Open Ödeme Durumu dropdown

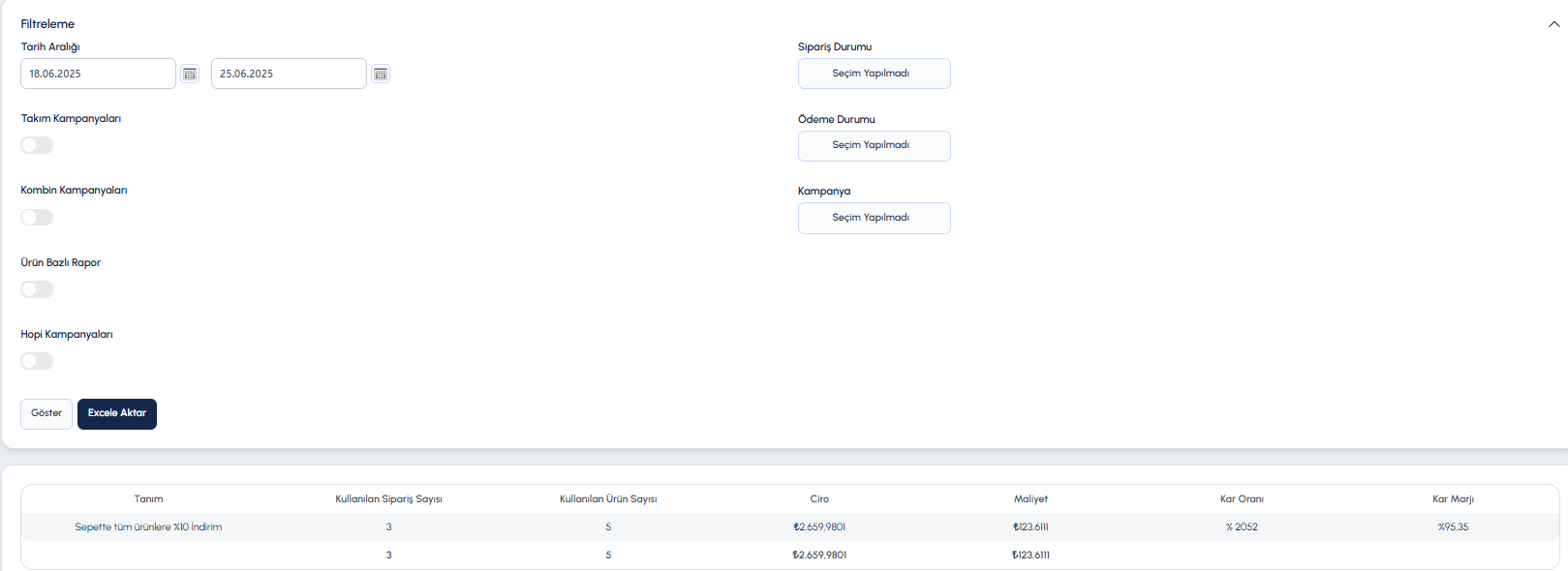[x=874, y=145]
